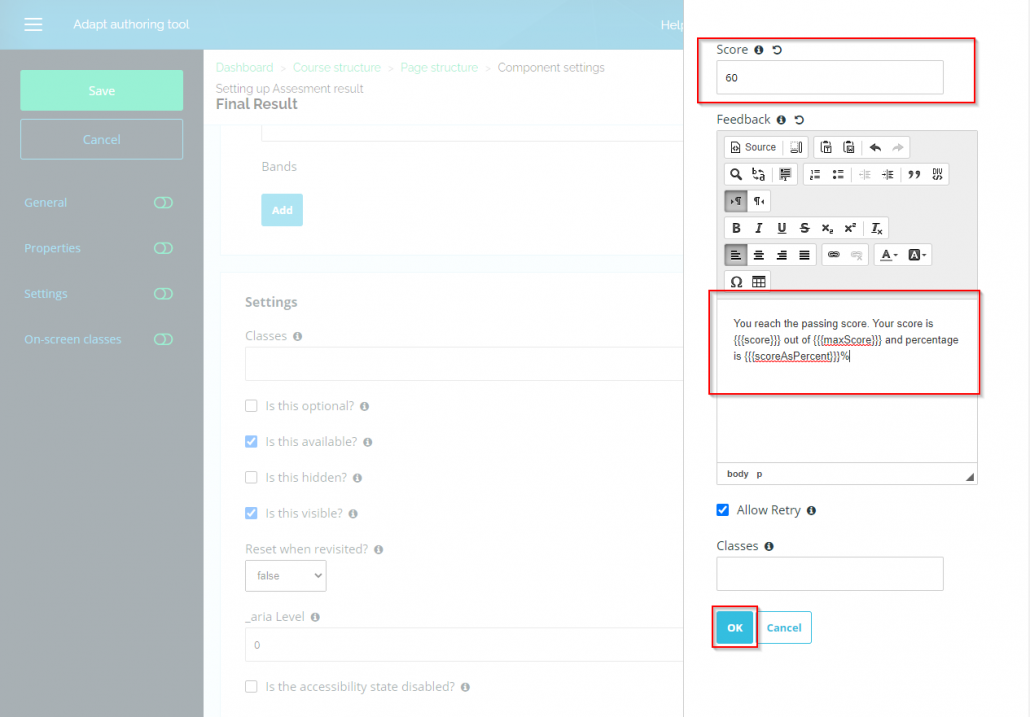Open the 'Reset when revisited?' dropdown
This screenshot has width=1030, height=717.
(x=285, y=575)
